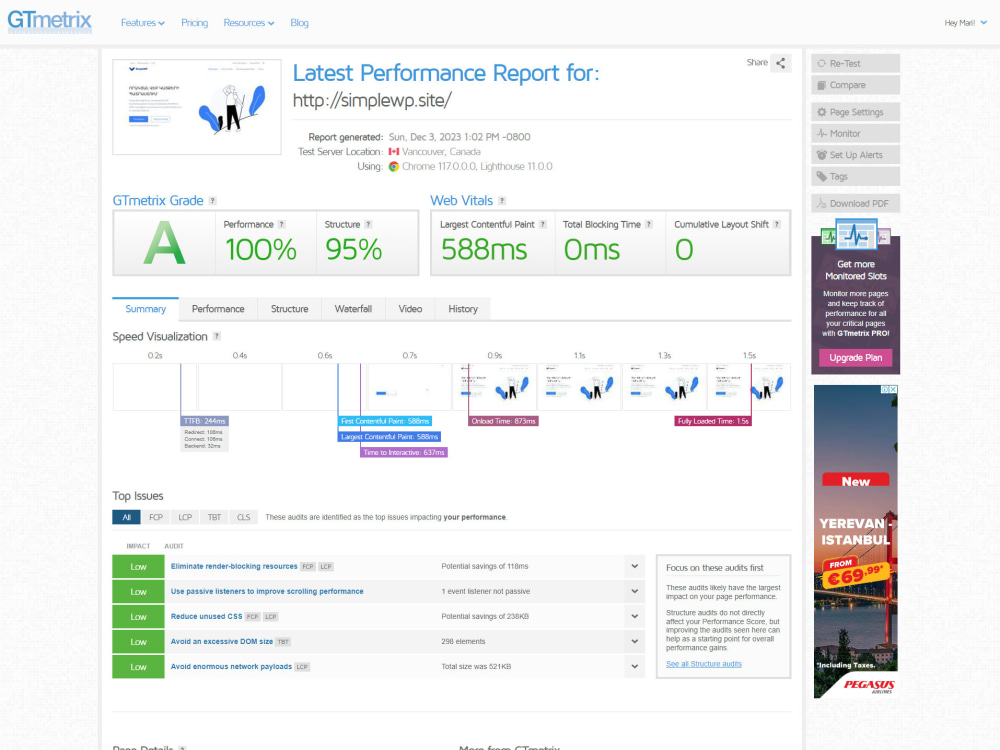Click help icon beside Speed Visualization
The width and height of the screenshot is (1000, 750).
coord(217,336)
